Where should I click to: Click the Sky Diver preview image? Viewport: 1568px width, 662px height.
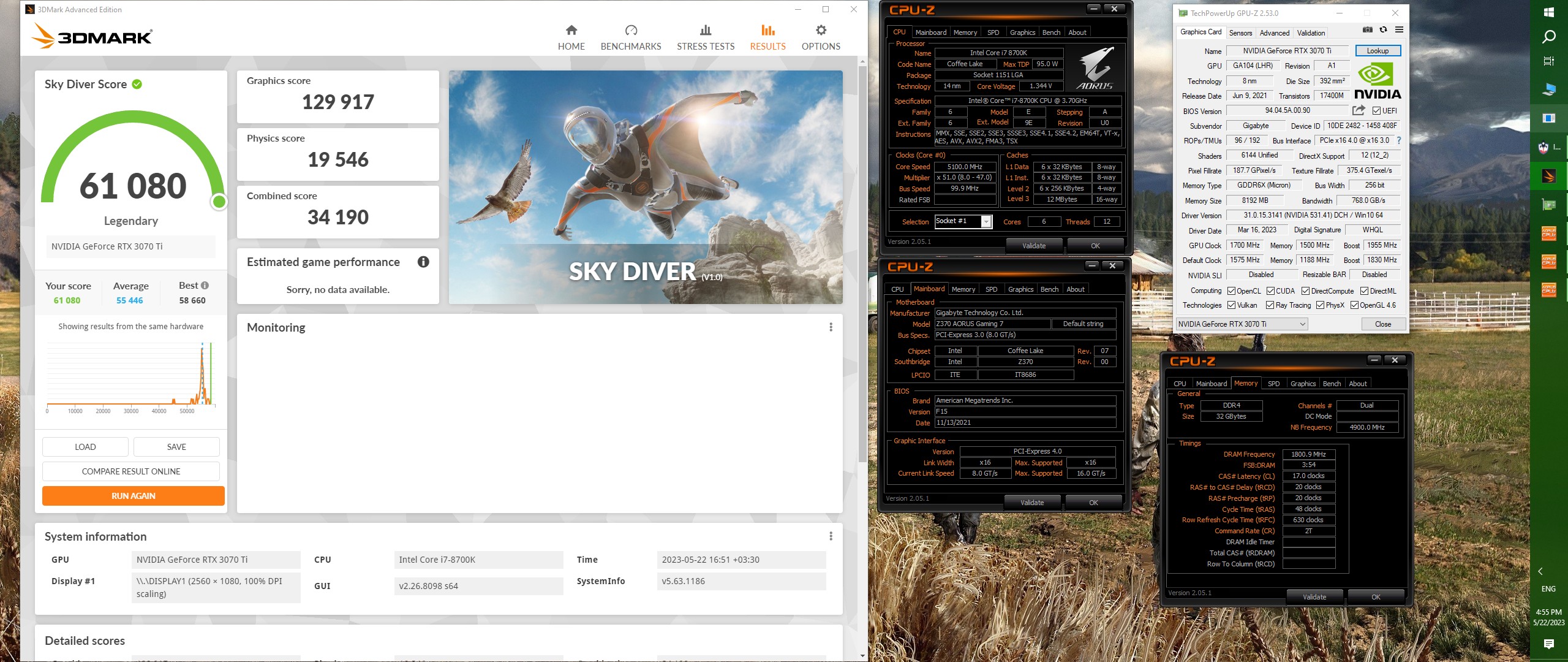point(646,187)
